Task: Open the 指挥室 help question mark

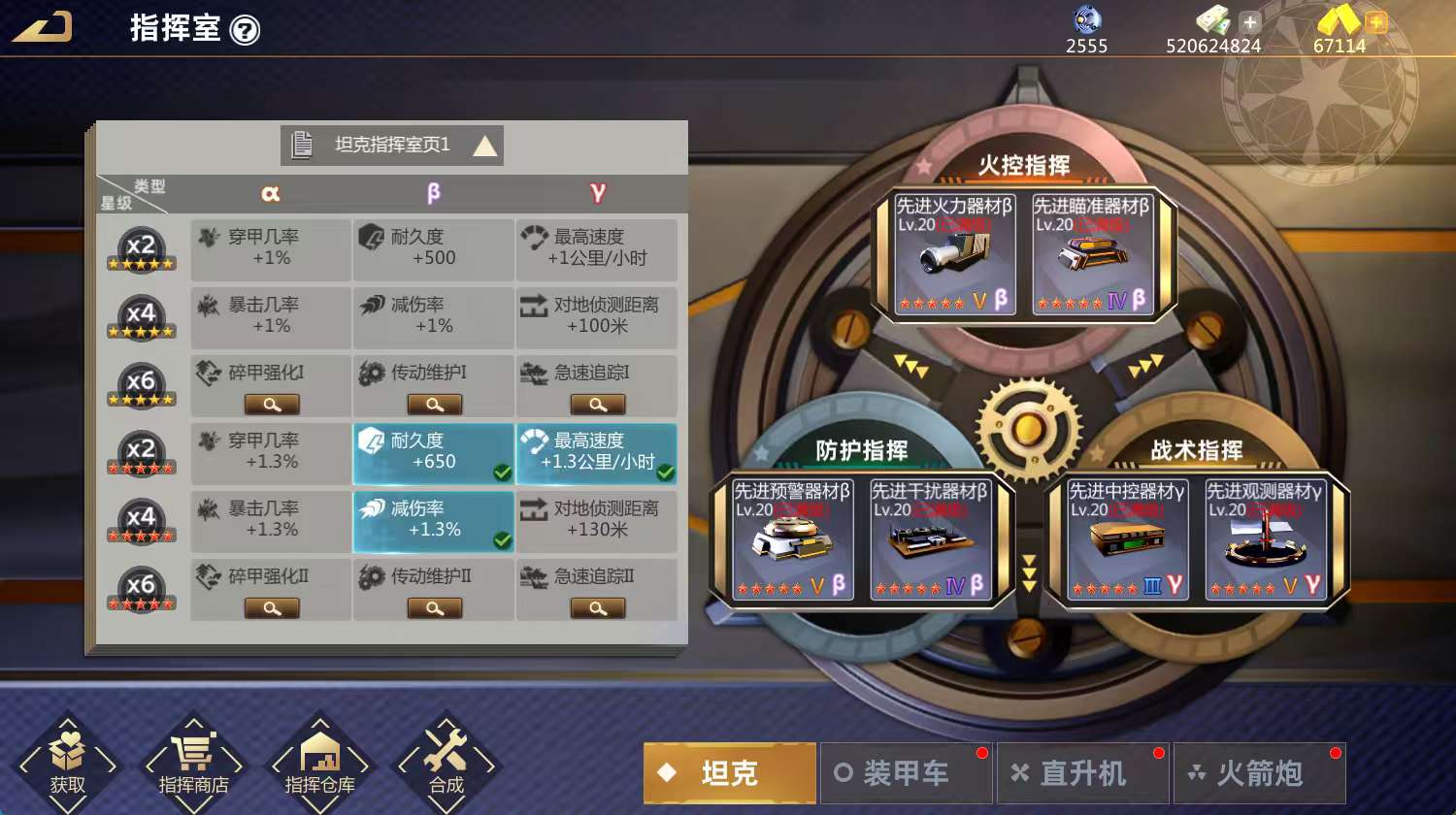Action: tap(246, 30)
